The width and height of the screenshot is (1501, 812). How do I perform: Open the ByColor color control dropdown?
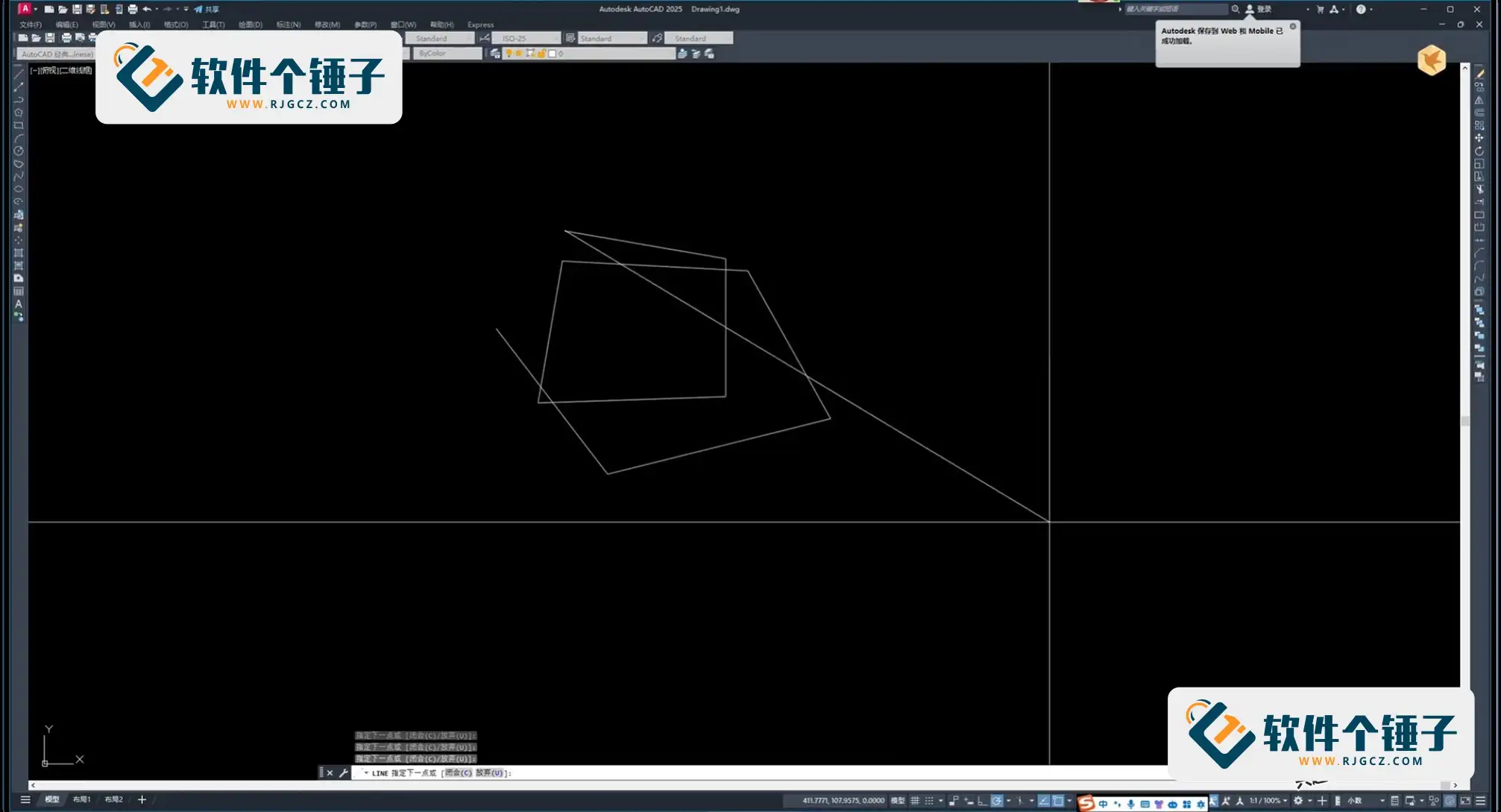tap(446, 53)
